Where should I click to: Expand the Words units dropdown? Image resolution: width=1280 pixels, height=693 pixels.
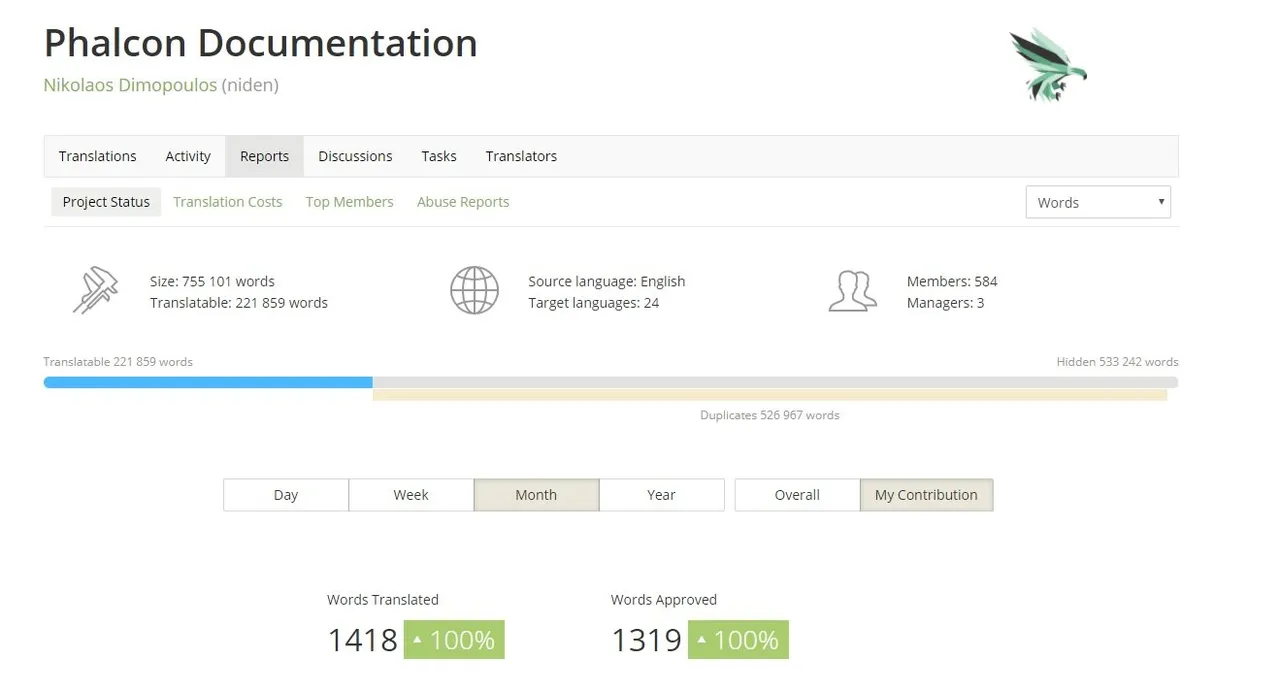click(1098, 202)
